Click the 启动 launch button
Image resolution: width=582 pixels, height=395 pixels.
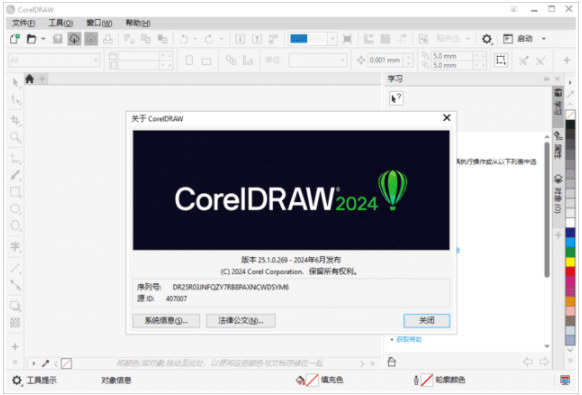click(519, 39)
